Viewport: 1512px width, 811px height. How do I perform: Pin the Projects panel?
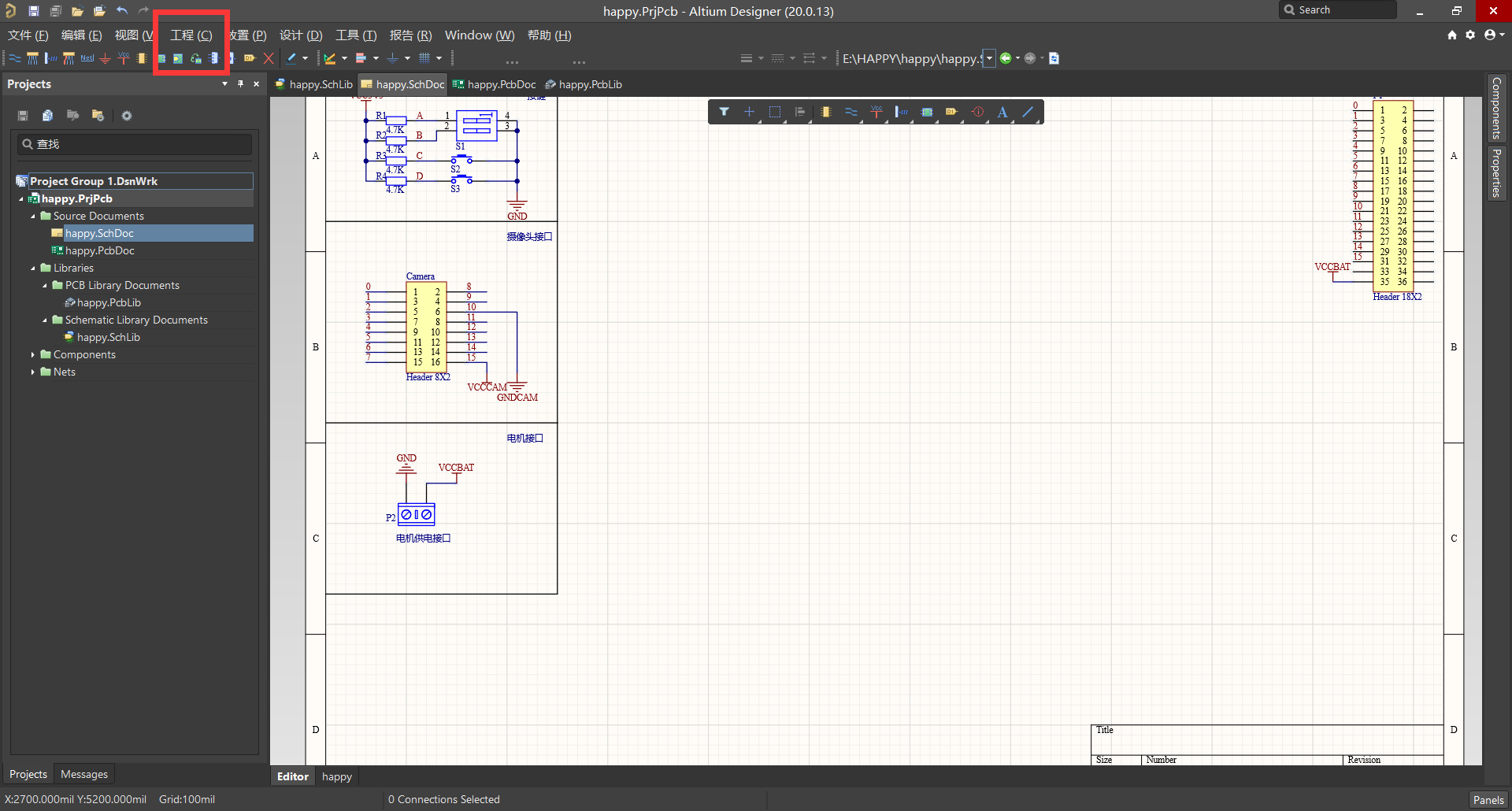(x=240, y=83)
